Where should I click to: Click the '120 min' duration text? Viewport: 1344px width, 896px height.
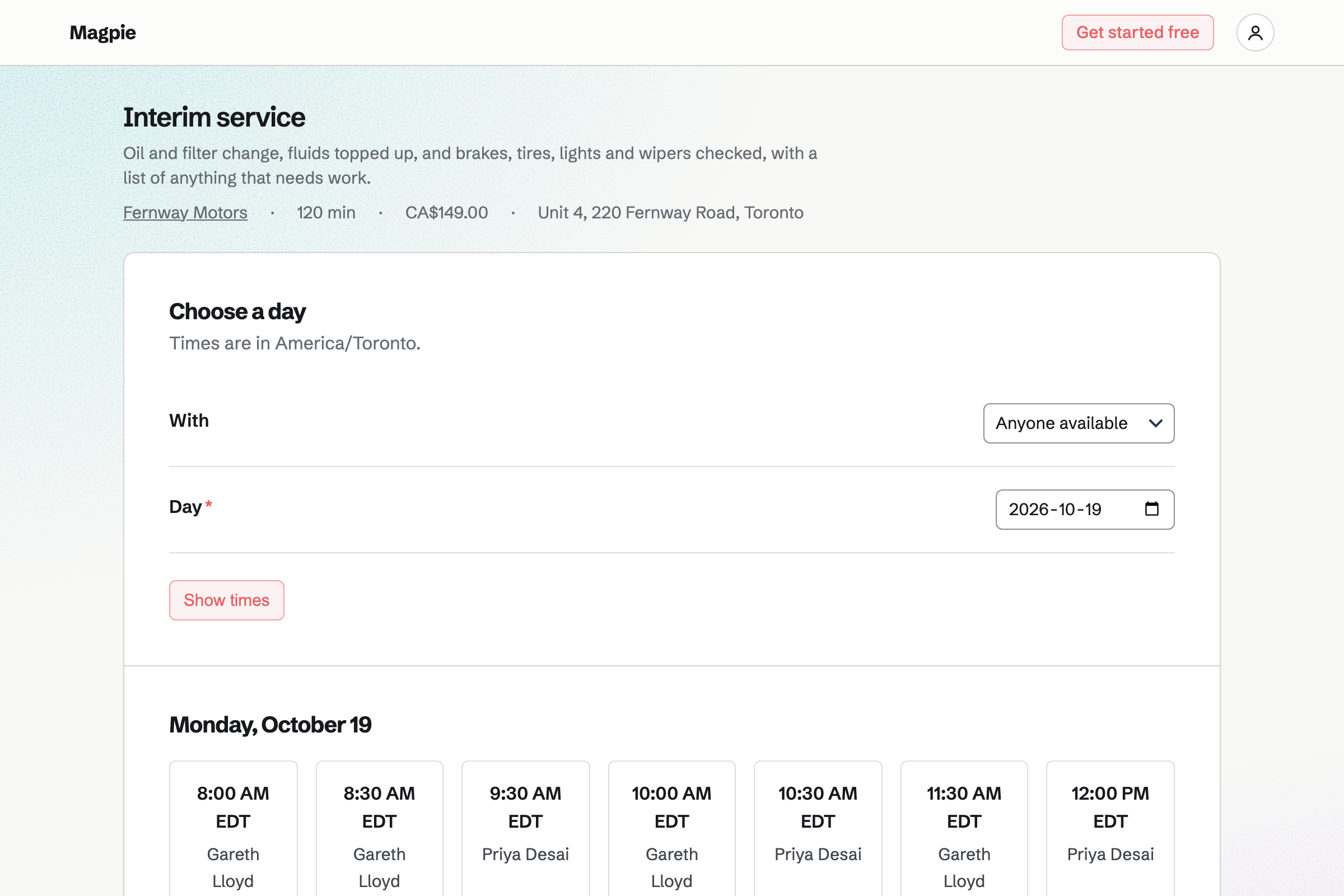(326, 213)
